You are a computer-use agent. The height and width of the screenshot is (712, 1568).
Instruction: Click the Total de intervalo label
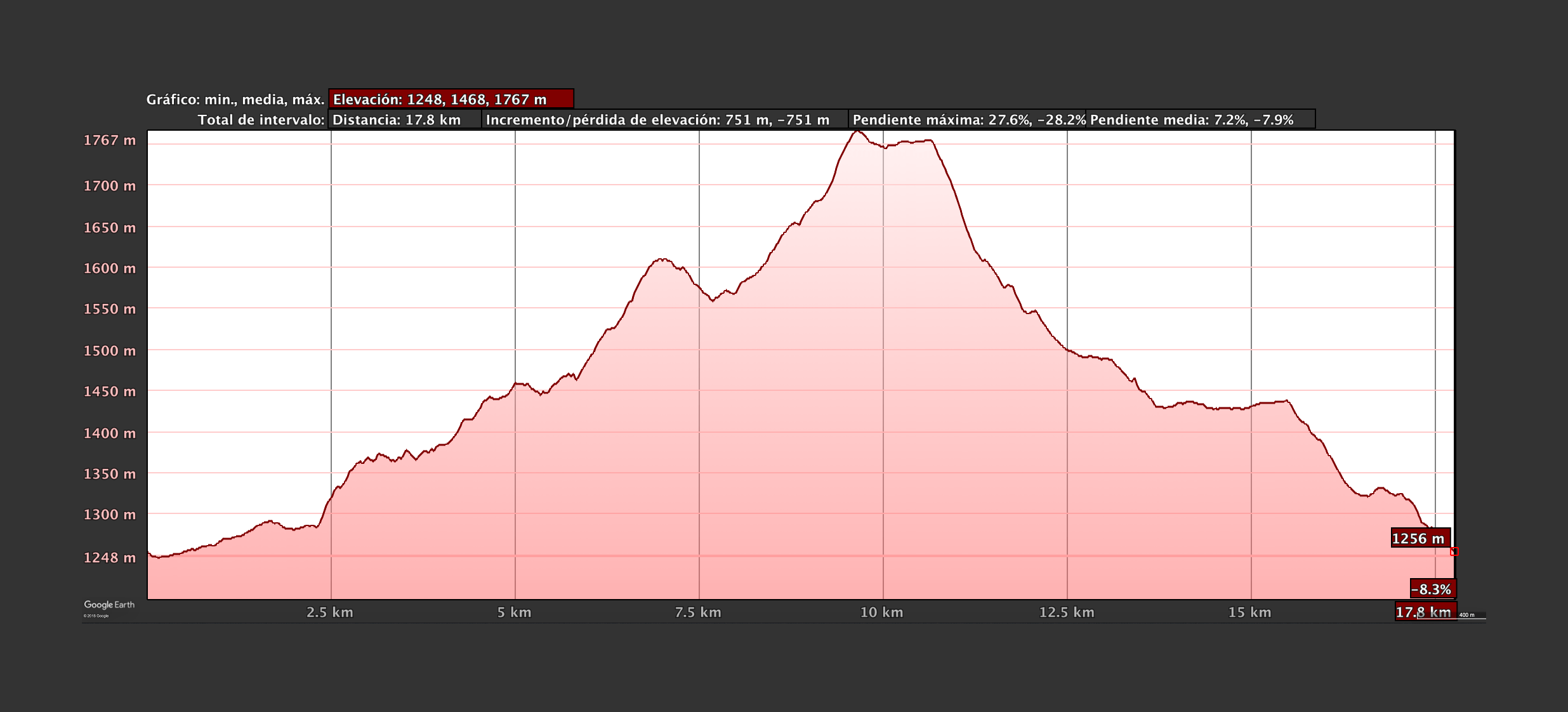pyautogui.click(x=261, y=120)
